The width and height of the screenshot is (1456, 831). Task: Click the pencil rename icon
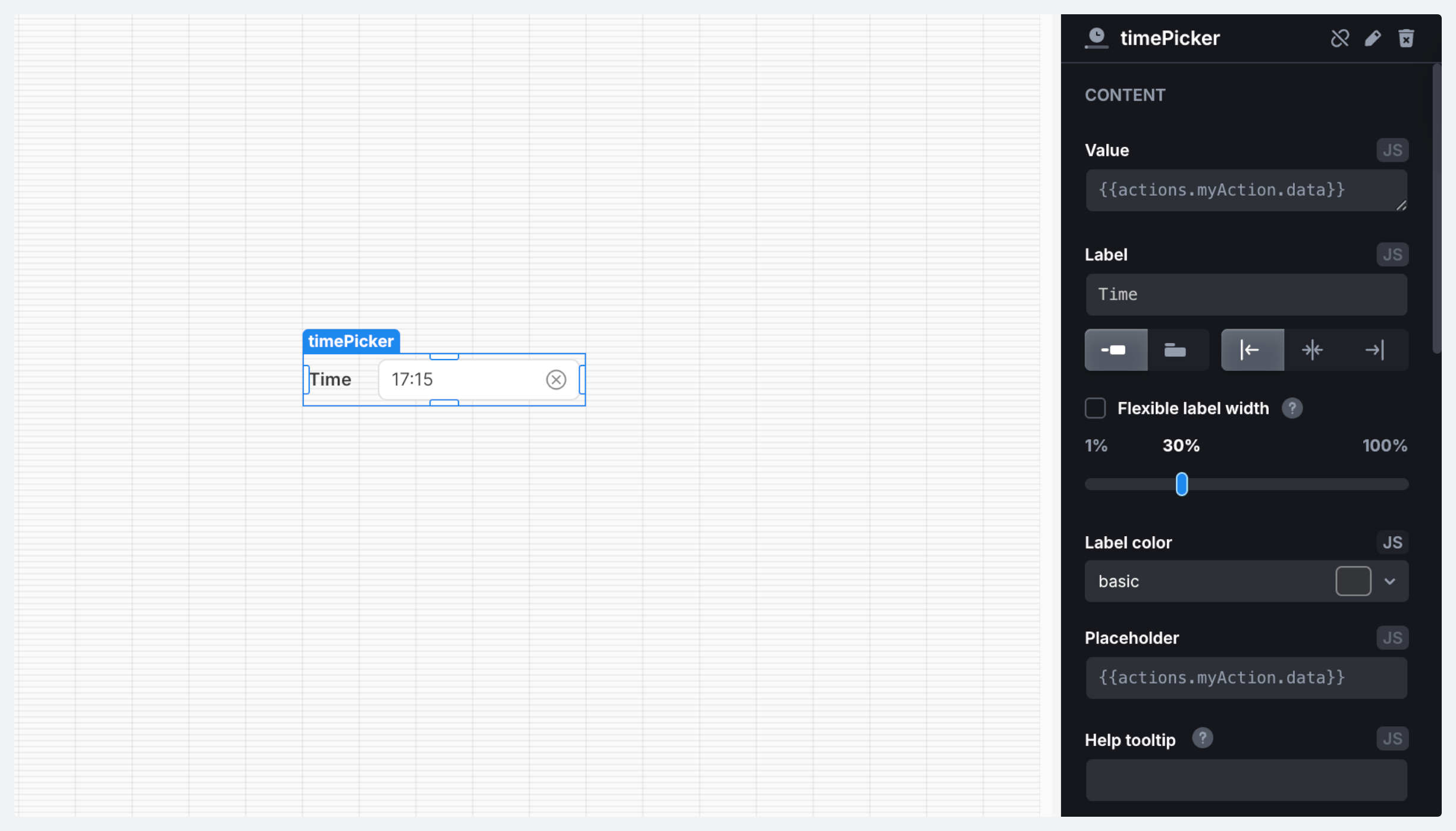coord(1373,38)
